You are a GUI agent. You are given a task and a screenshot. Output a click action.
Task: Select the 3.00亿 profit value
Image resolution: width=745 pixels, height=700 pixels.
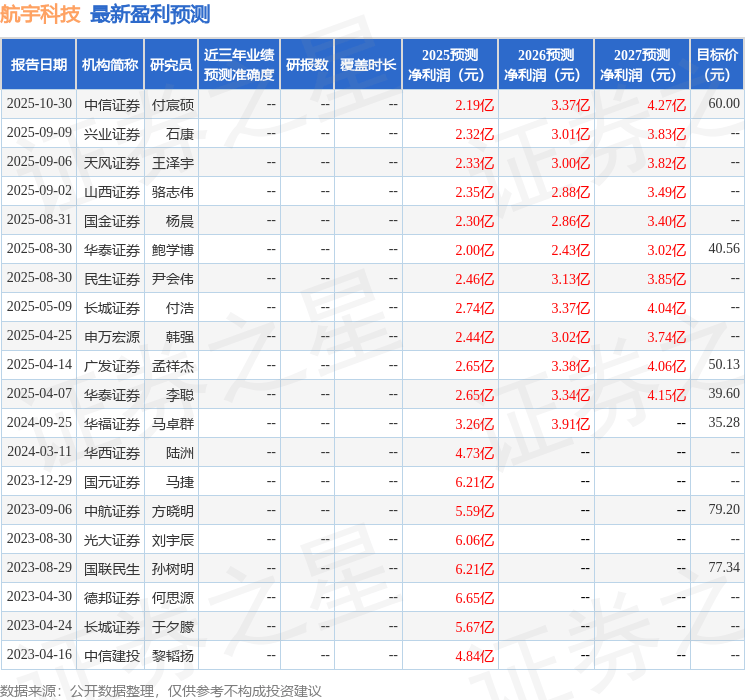[x=570, y=163]
